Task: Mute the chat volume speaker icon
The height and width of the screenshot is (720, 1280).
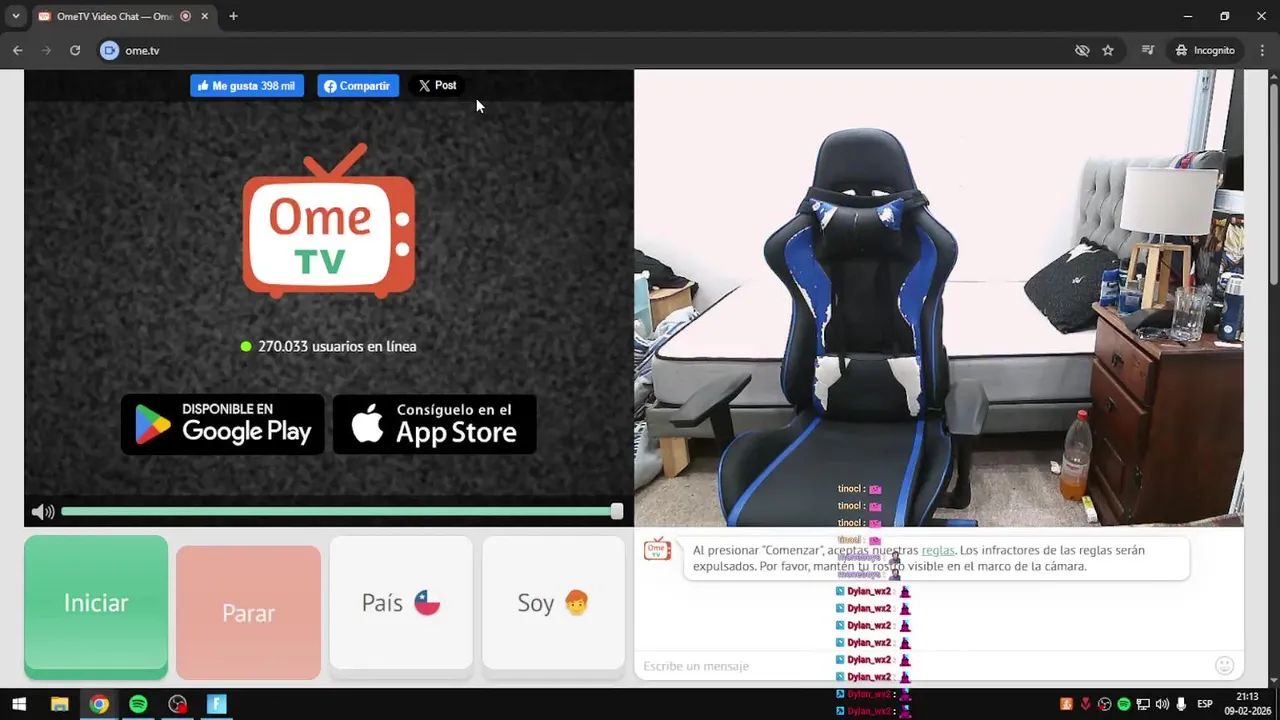Action: click(42, 512)
